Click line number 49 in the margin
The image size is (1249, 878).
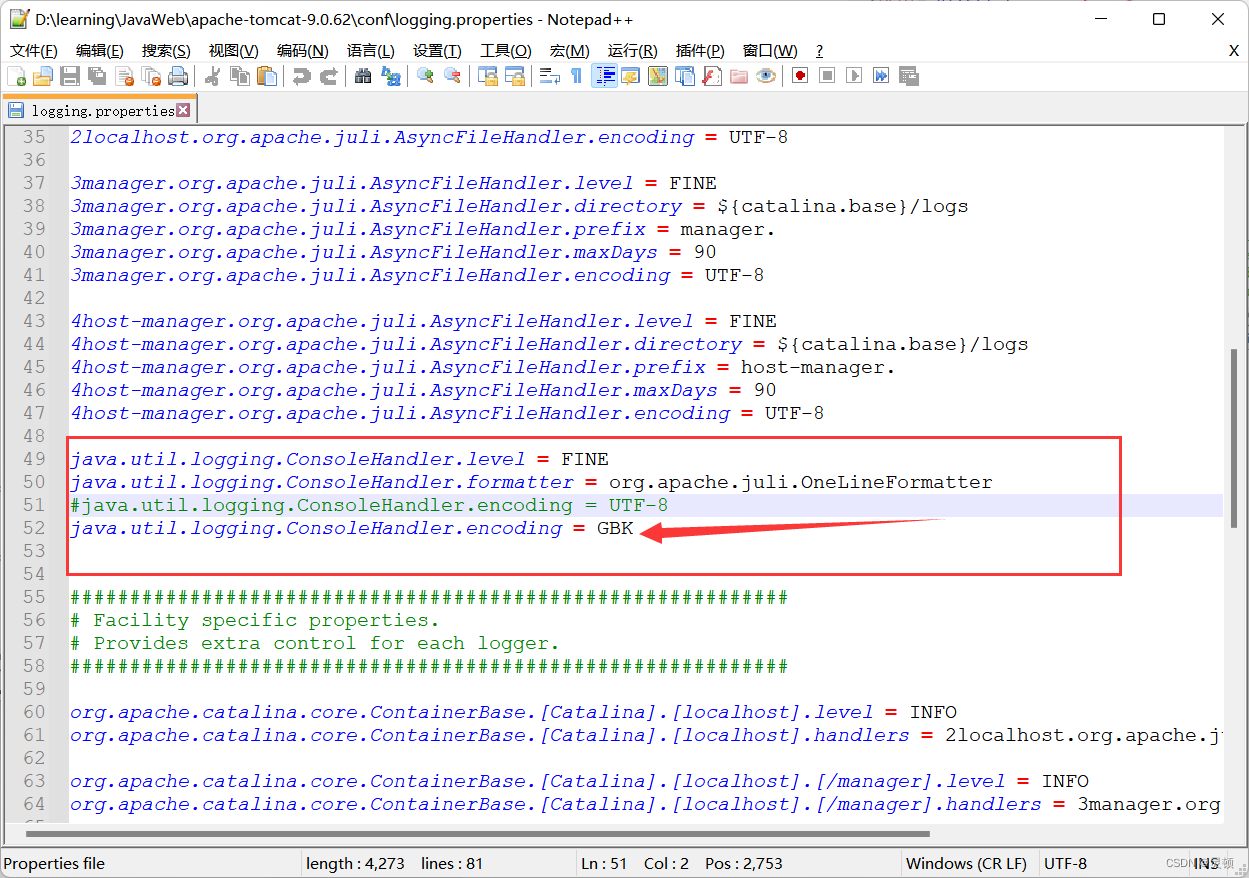[x=34, y=459]
